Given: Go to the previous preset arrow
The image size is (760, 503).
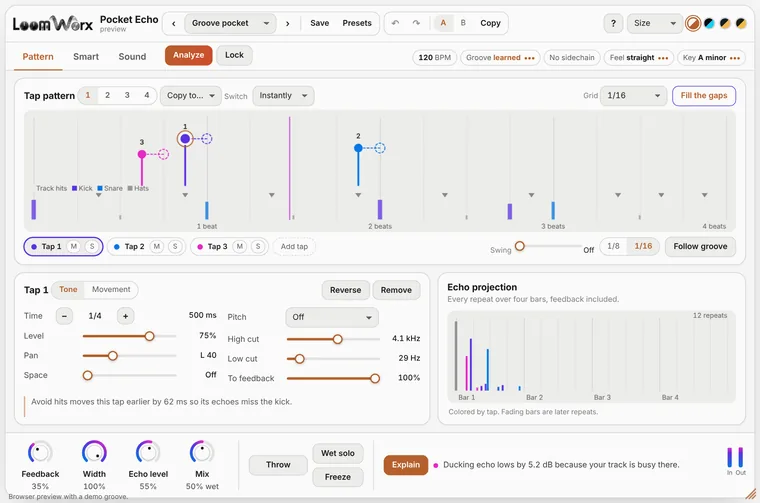Looking at the screenshot, I should pyautogui.click(x=174, y=23).
